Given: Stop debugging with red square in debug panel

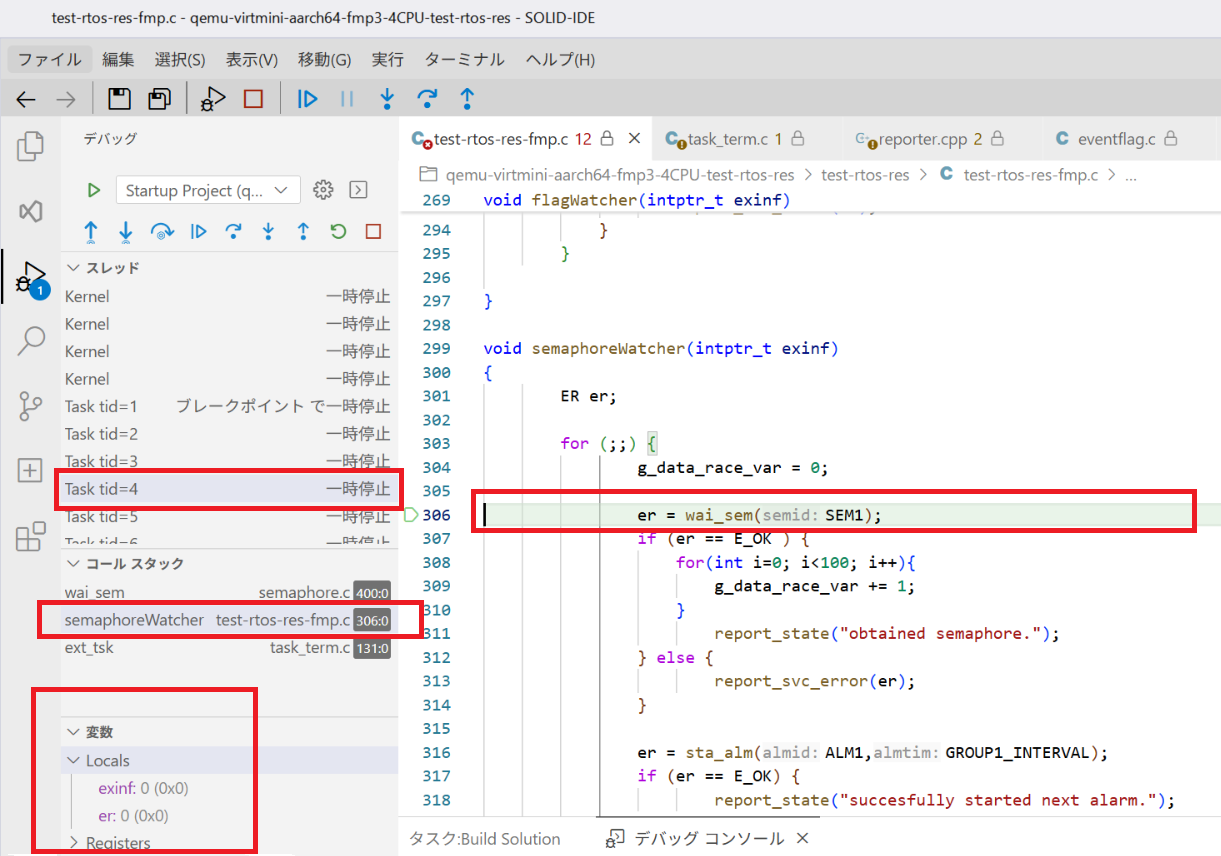Looking at the screenshot, I should point(373,232).
